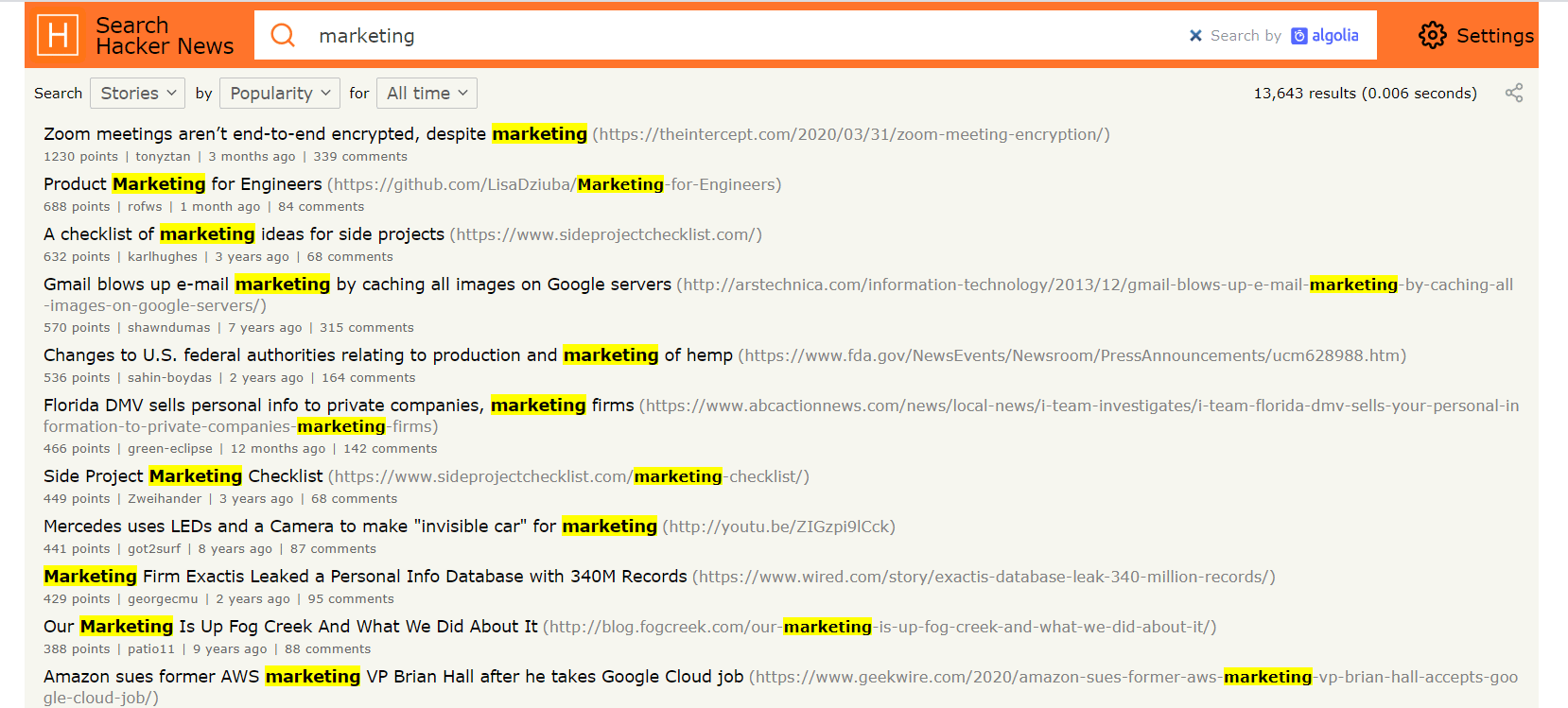Open Product Marketing for Engineers story
The height and width of the screenshot is (708, 1568).
click(183, 184)
